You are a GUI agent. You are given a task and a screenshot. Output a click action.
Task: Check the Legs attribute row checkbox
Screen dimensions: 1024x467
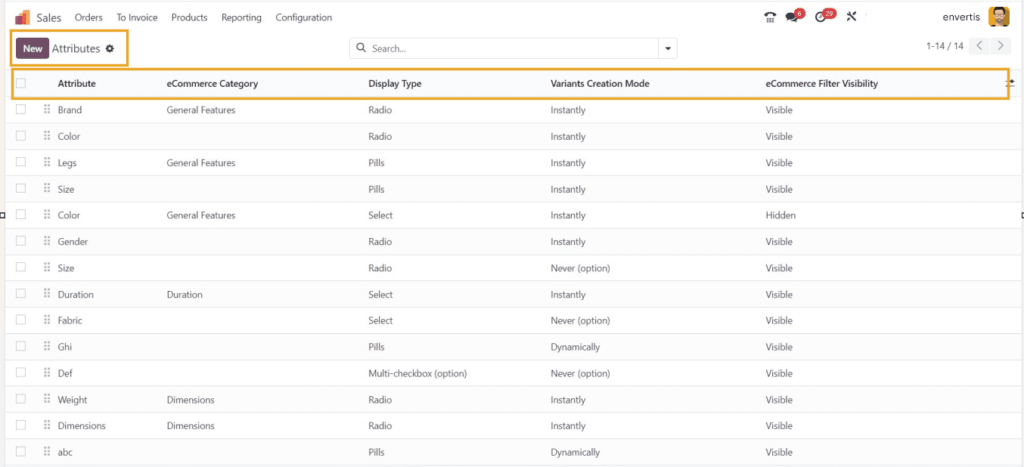tap(21, 163)
